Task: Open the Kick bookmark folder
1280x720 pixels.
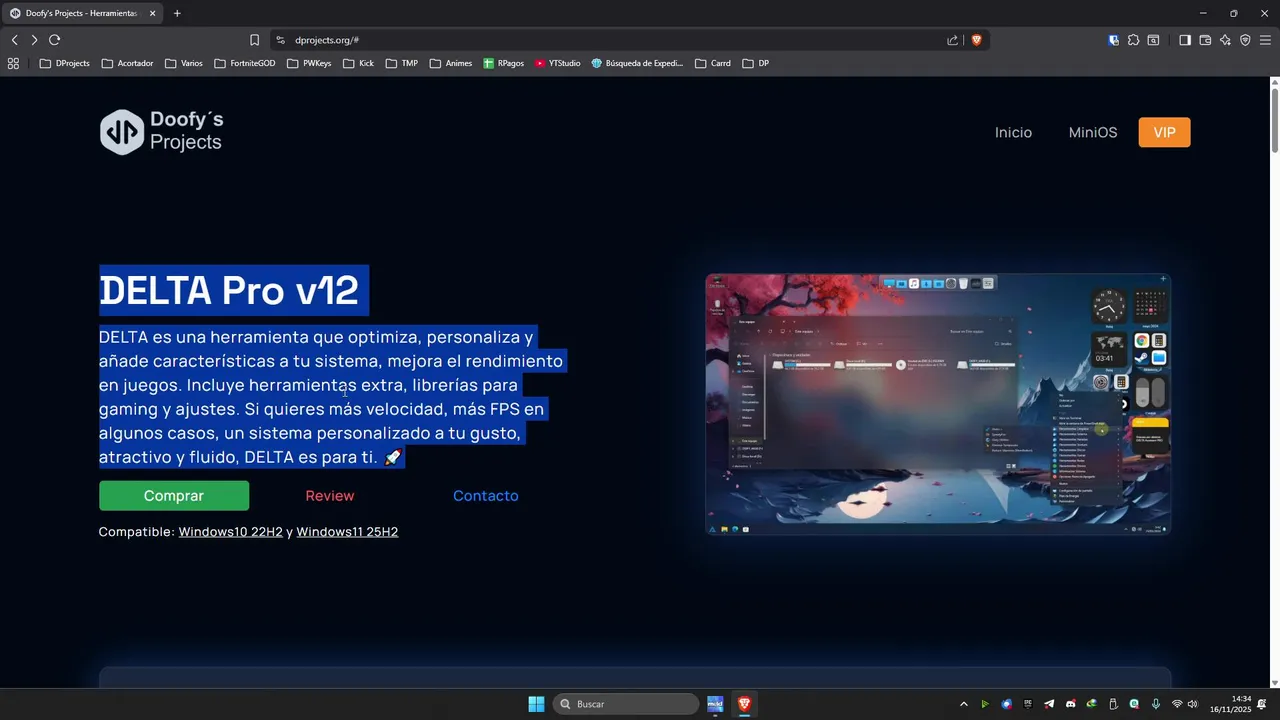Action: coord(358,63)
